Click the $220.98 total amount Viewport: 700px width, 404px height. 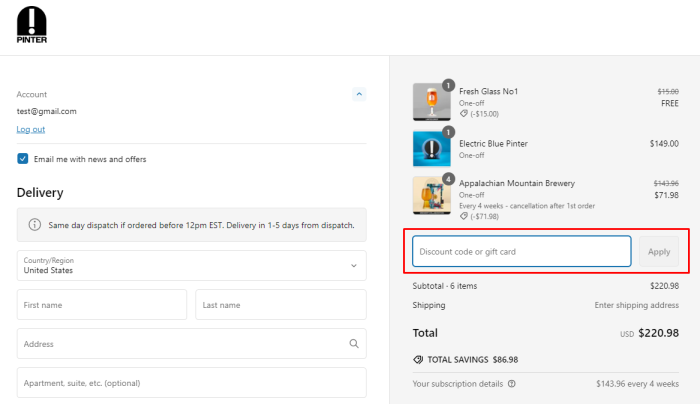(x=658, y=333)
